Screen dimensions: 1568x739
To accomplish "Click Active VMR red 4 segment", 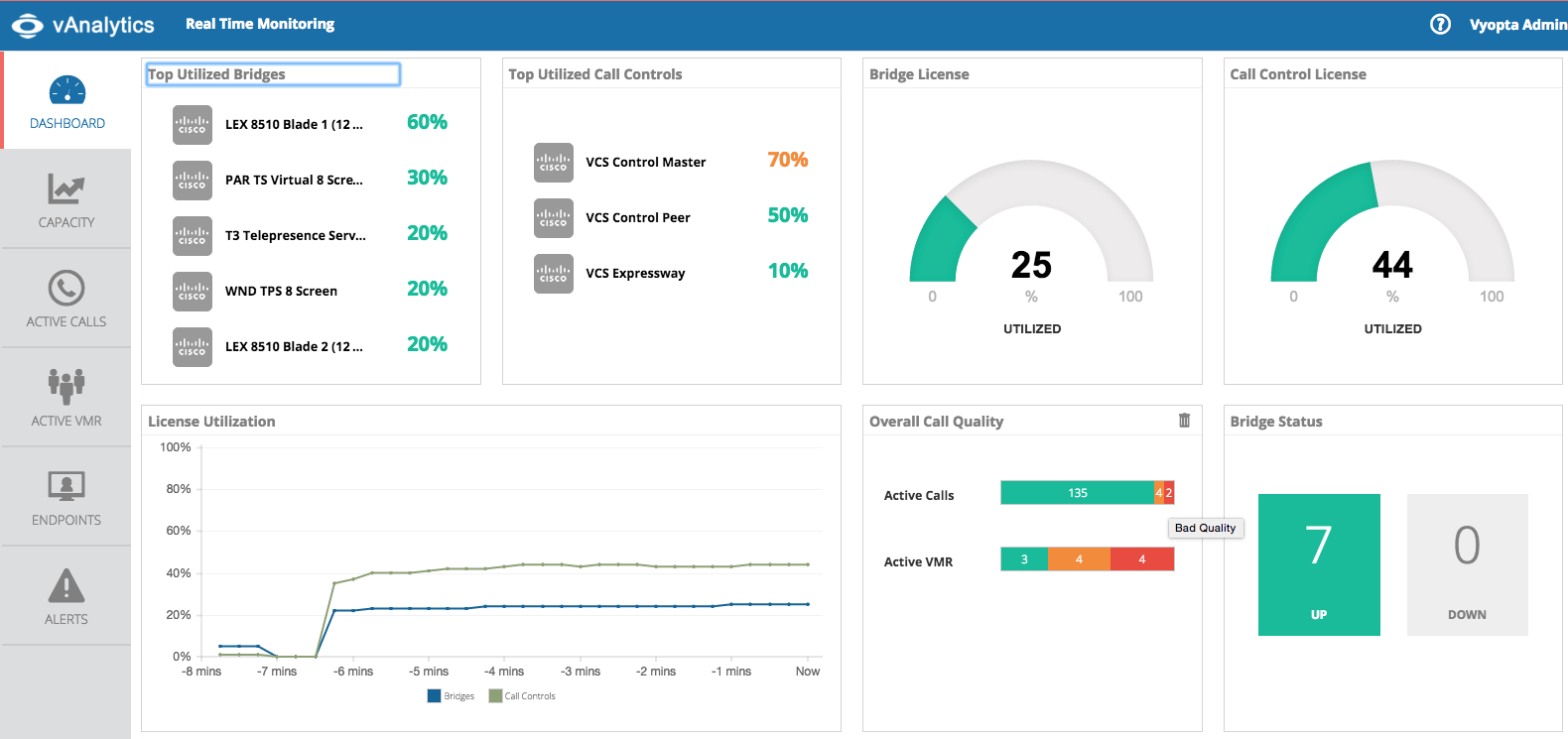I will [1142, 559].
